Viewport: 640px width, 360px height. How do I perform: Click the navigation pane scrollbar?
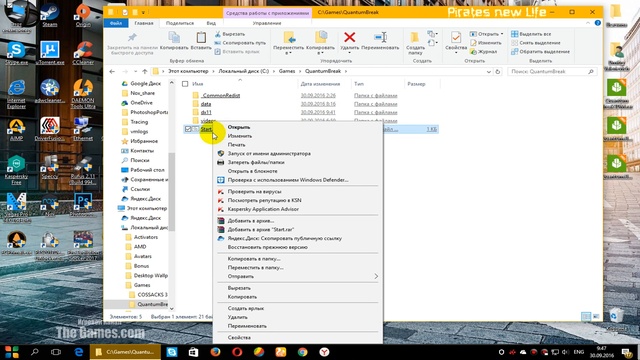click(x=172, y=192)
